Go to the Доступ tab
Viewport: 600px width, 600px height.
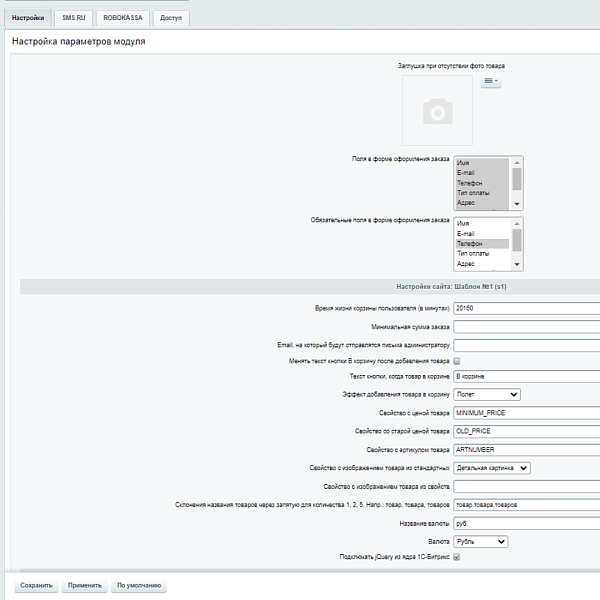171,18
